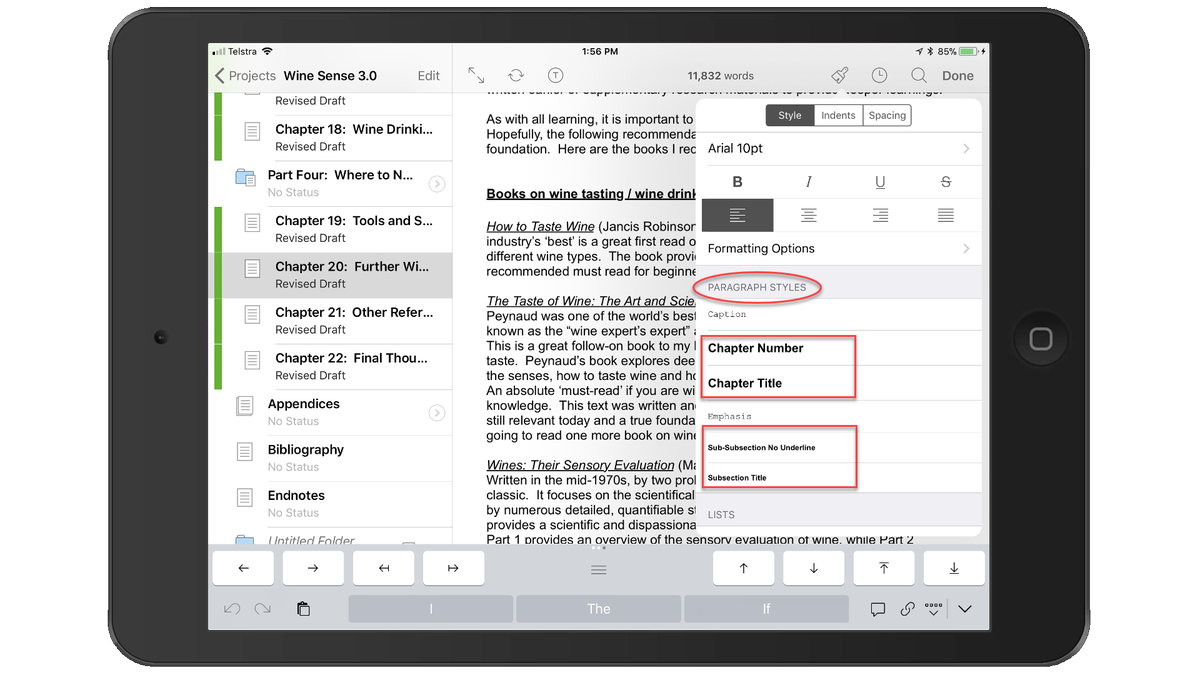
Task: Open Formatting Options
Action: [839, 248]
